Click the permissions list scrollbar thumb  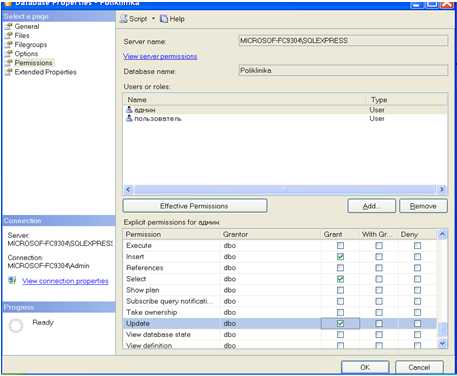pos(442,330)
